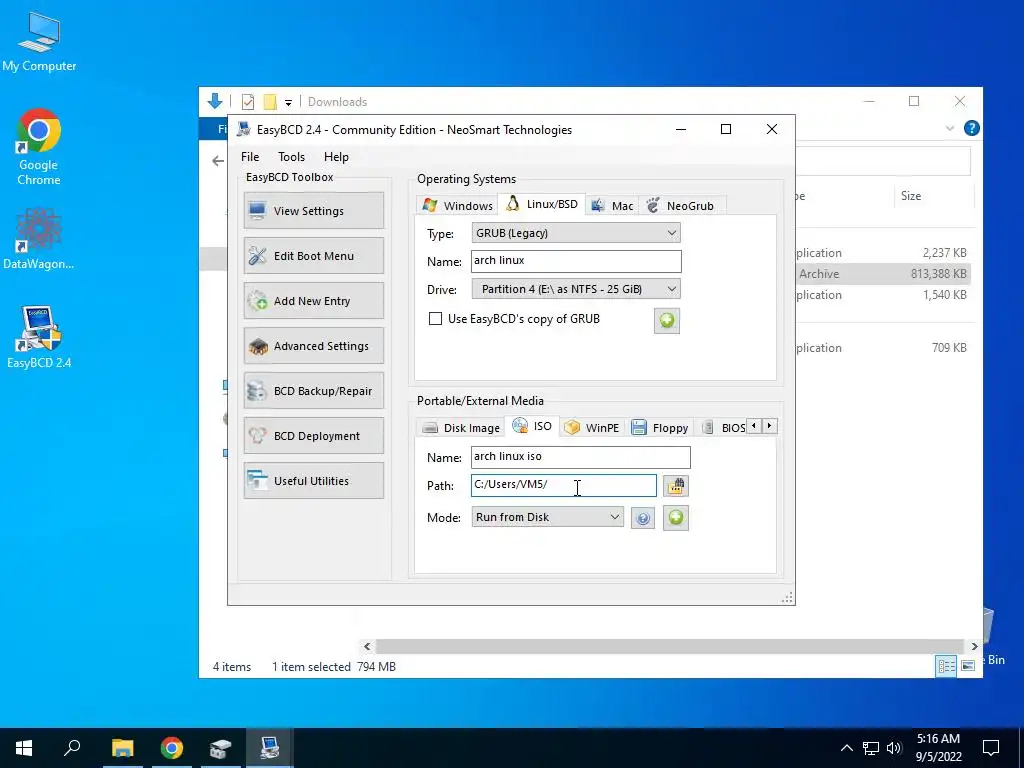This screenshot has width=1024, height=768.
Task: Click the ISO Path text field
Action: point(564,485)
